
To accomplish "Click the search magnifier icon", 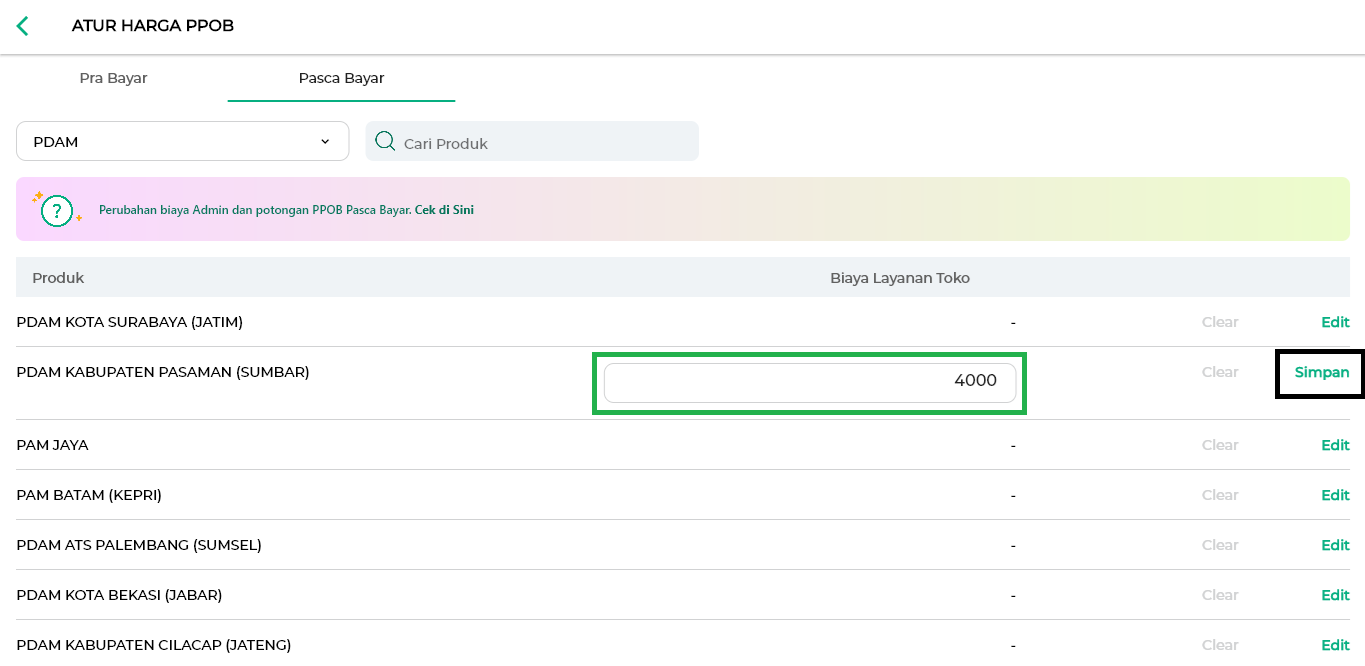I will tap(385, 142).
